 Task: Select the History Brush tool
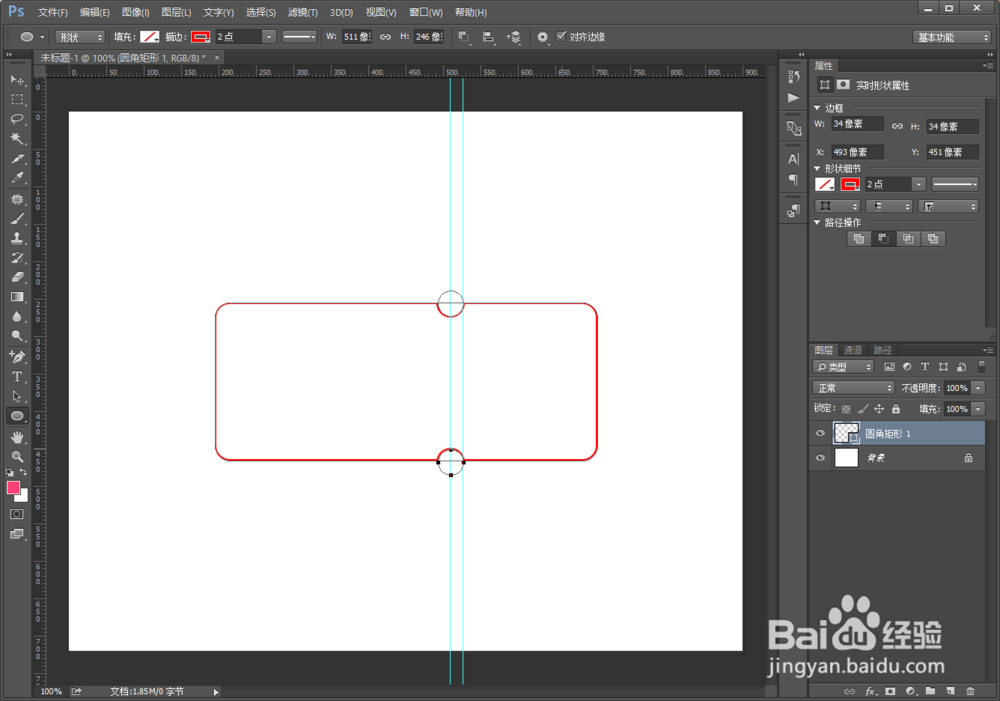tap(17, 258)
